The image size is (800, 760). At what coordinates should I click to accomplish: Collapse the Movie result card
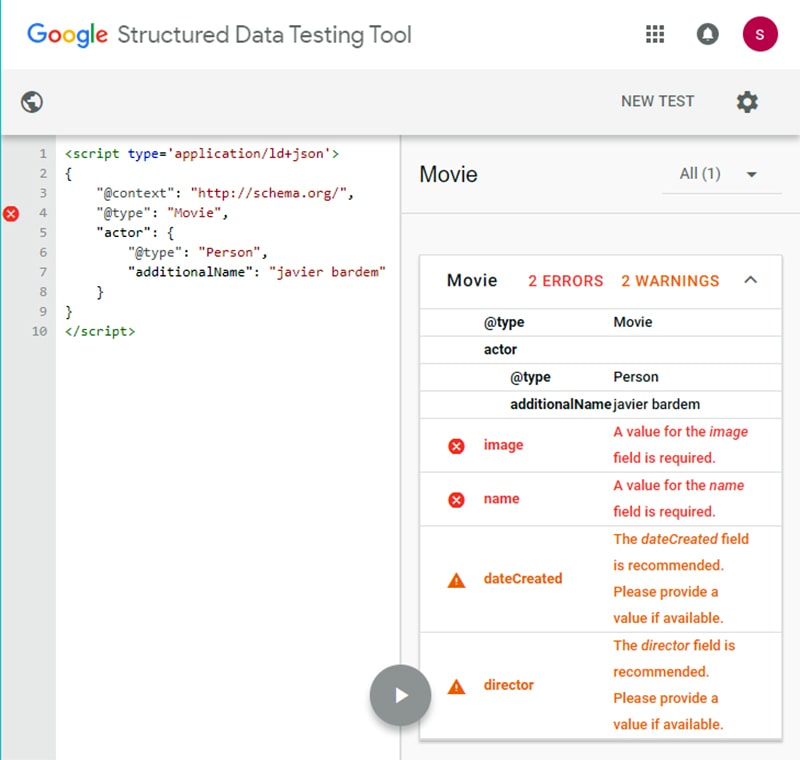click(x=751, y=280)
